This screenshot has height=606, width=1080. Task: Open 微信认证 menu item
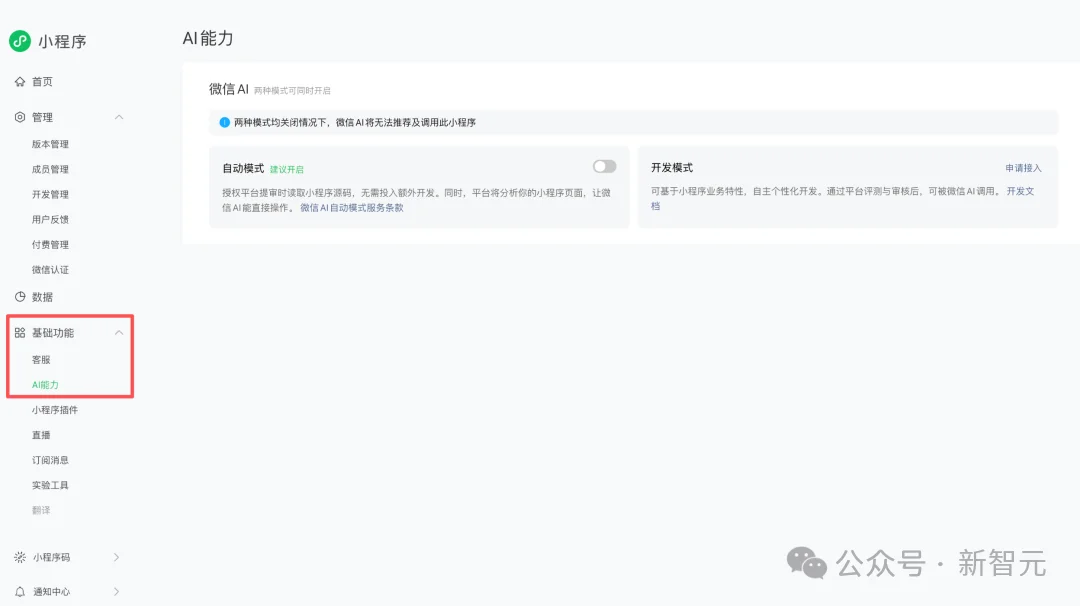click(x=50, y=270)
